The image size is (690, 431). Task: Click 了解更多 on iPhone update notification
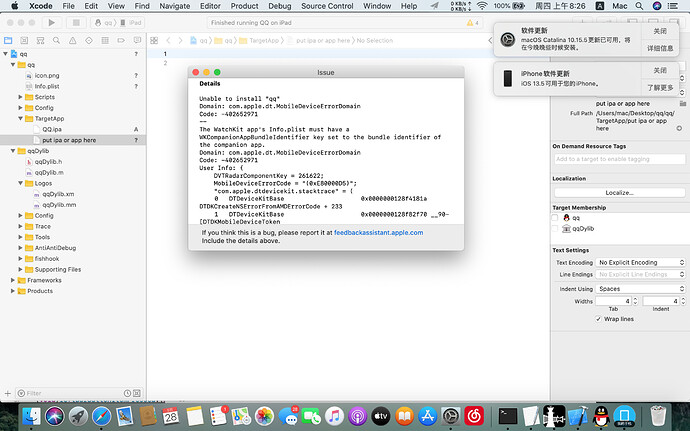(x=660, y=87)
